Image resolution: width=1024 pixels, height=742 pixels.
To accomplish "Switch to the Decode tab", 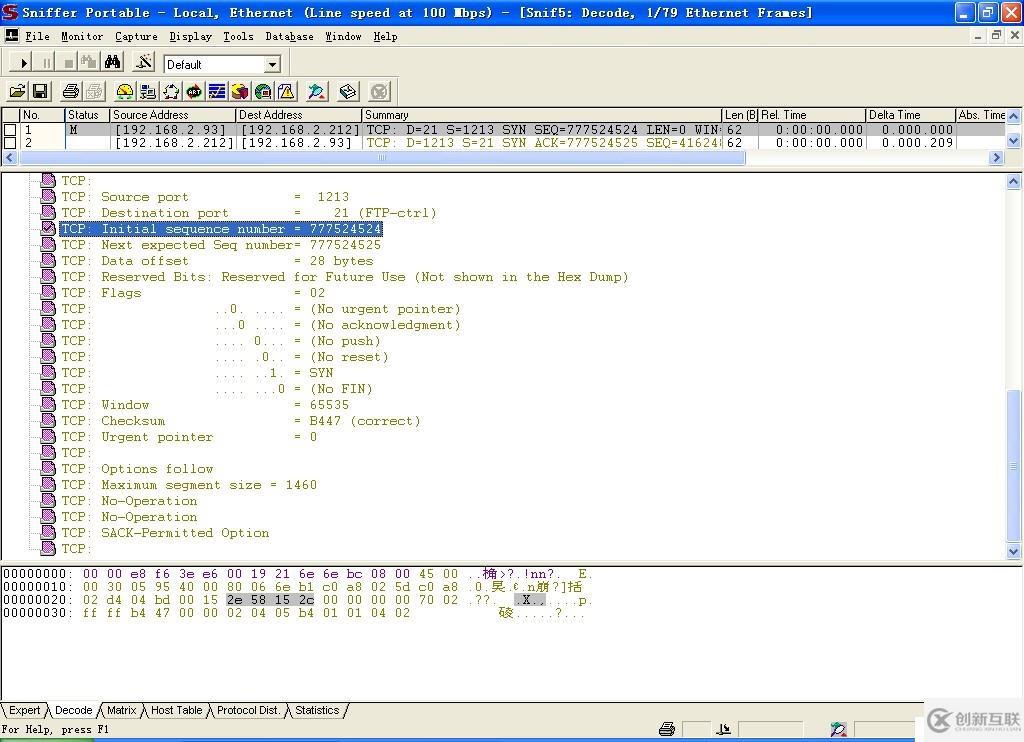I will 74,710.
